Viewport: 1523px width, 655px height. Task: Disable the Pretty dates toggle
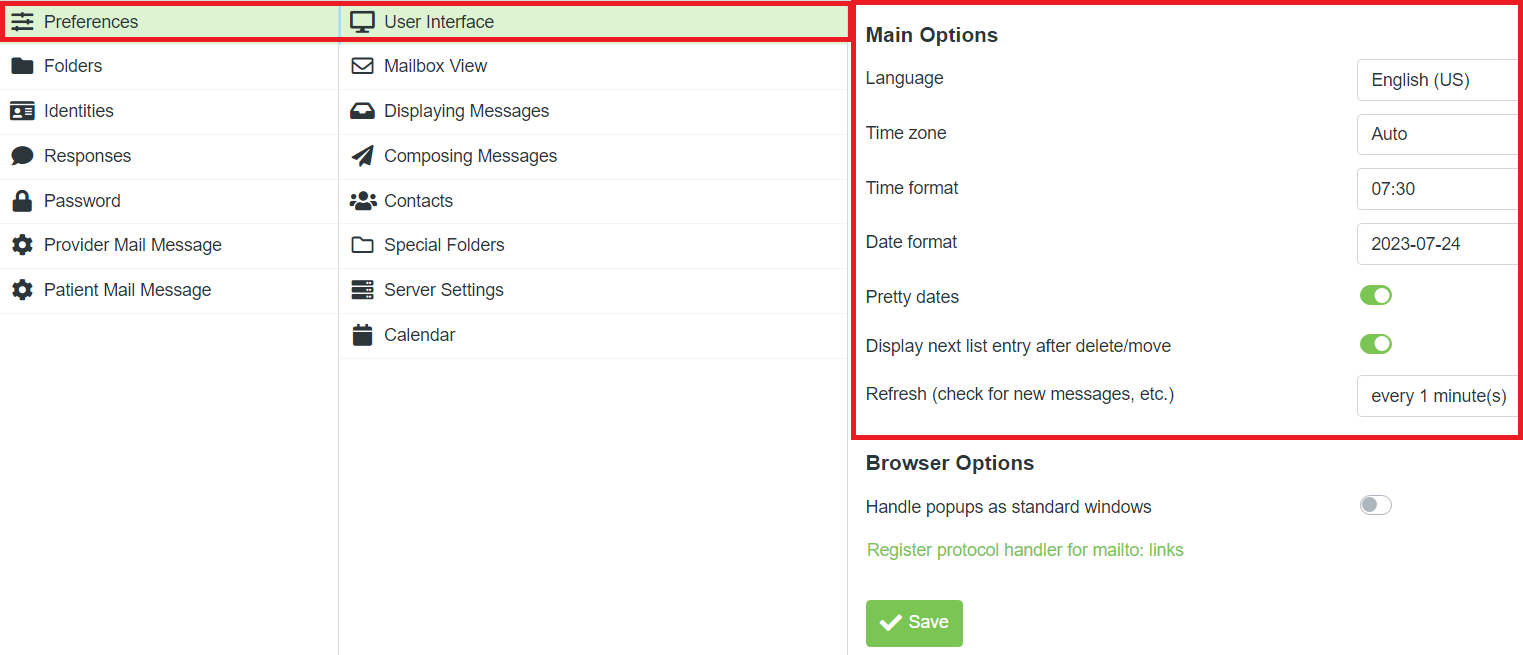pos(1375,295)
